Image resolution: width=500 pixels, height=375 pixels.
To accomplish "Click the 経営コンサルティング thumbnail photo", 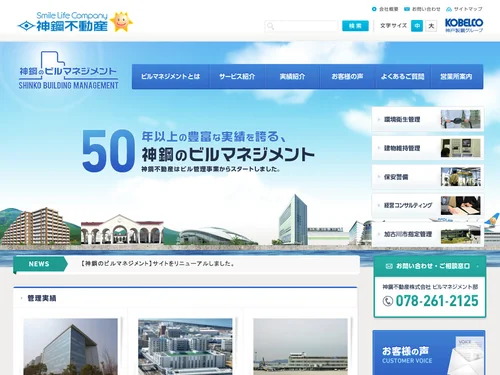I will 460,205.
